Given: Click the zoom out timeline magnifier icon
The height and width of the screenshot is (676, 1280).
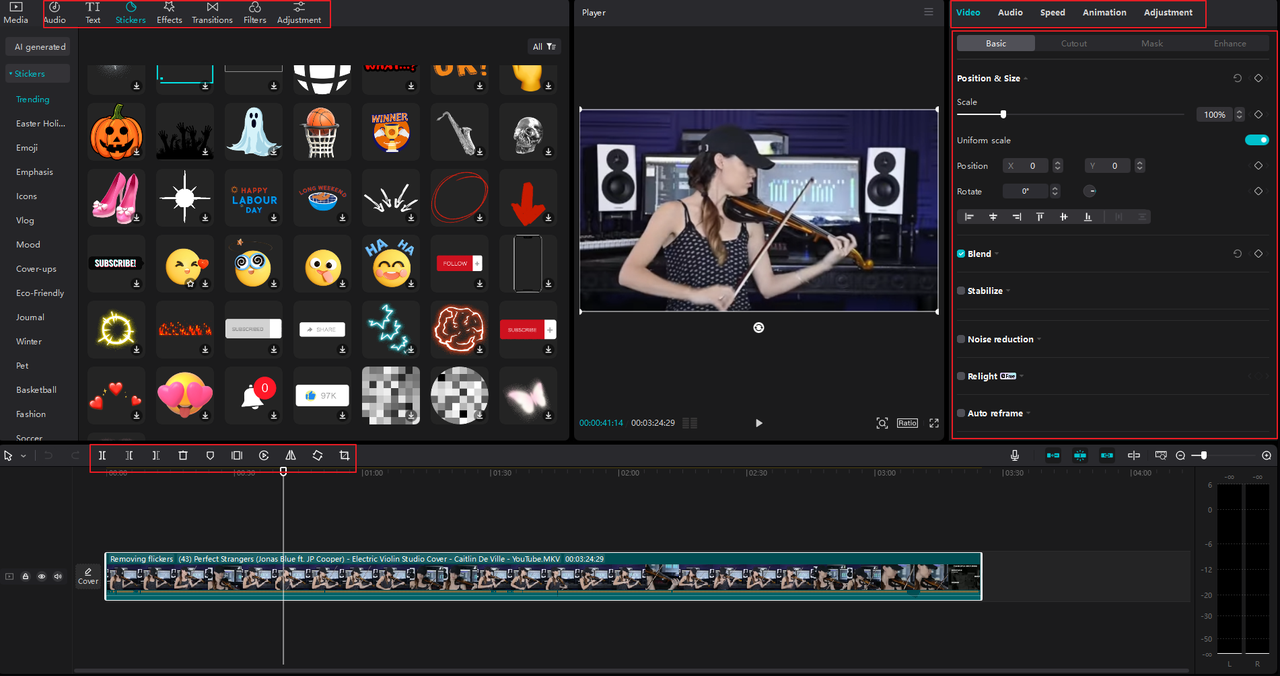Looking at the screenshot, I should coord(1180,455).
